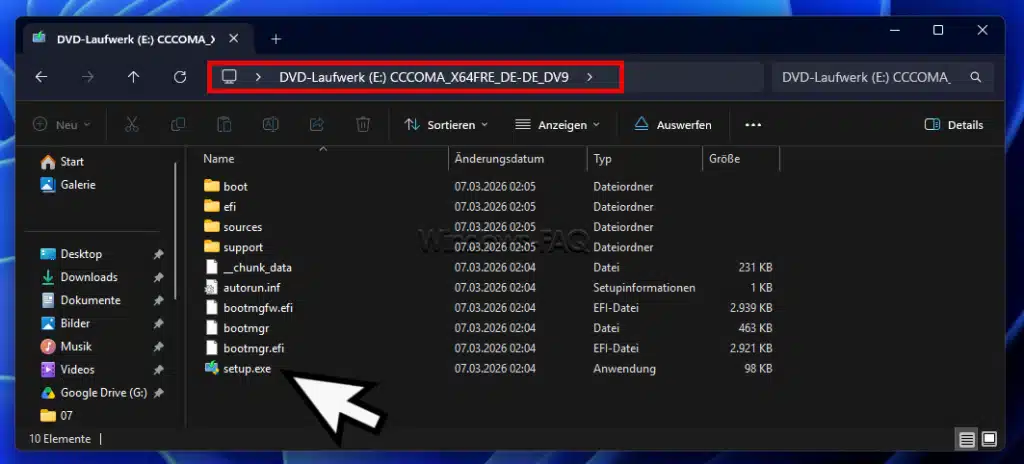Unpin Musik using its pin icon
The width and height of the screenshot is (1024, 464).
[158, 346]
